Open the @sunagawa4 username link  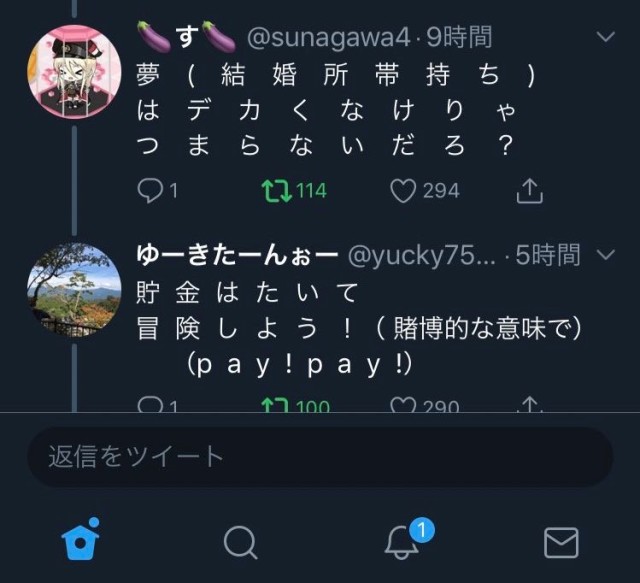pyautogui.click(x=328, y=38)
